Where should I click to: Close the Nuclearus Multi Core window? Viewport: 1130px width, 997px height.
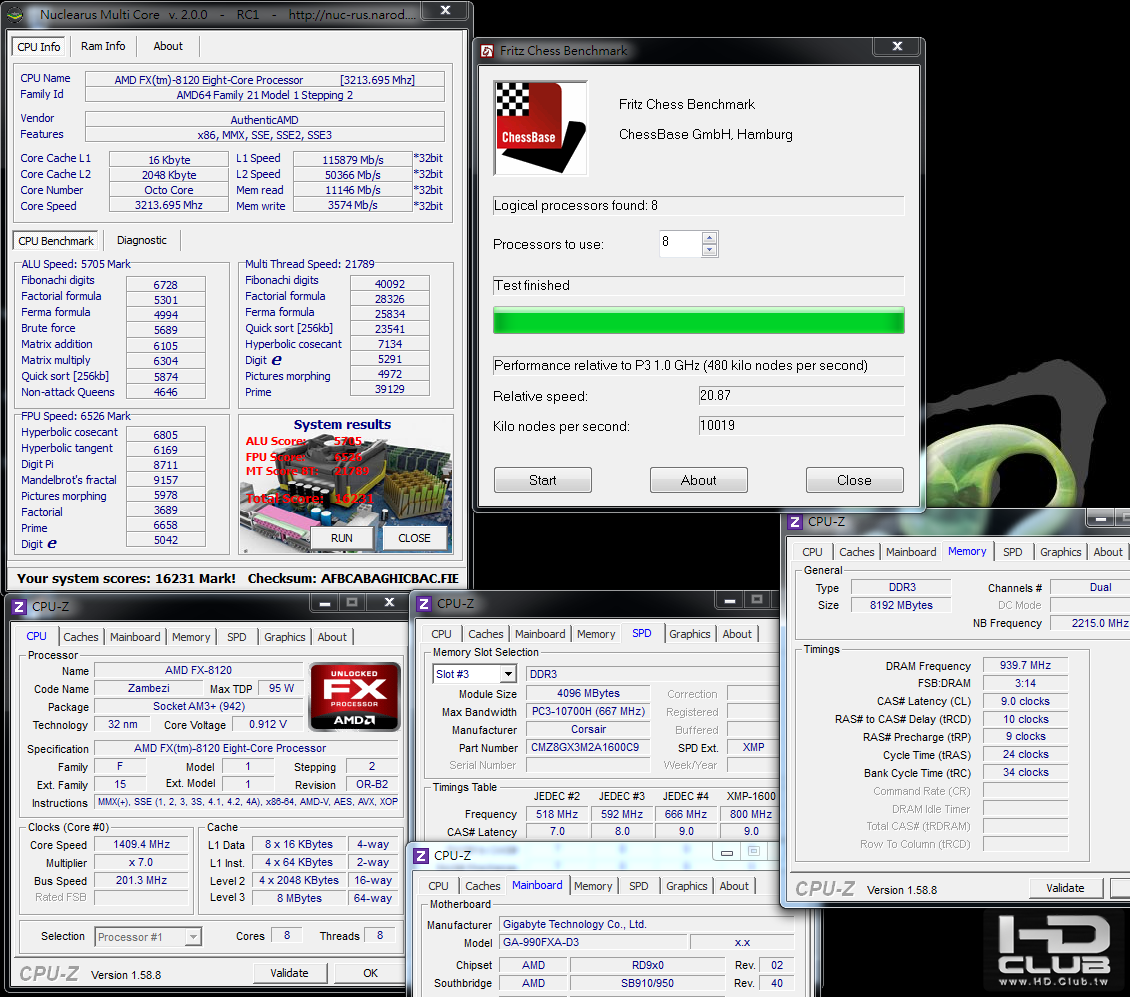(445, 10)
